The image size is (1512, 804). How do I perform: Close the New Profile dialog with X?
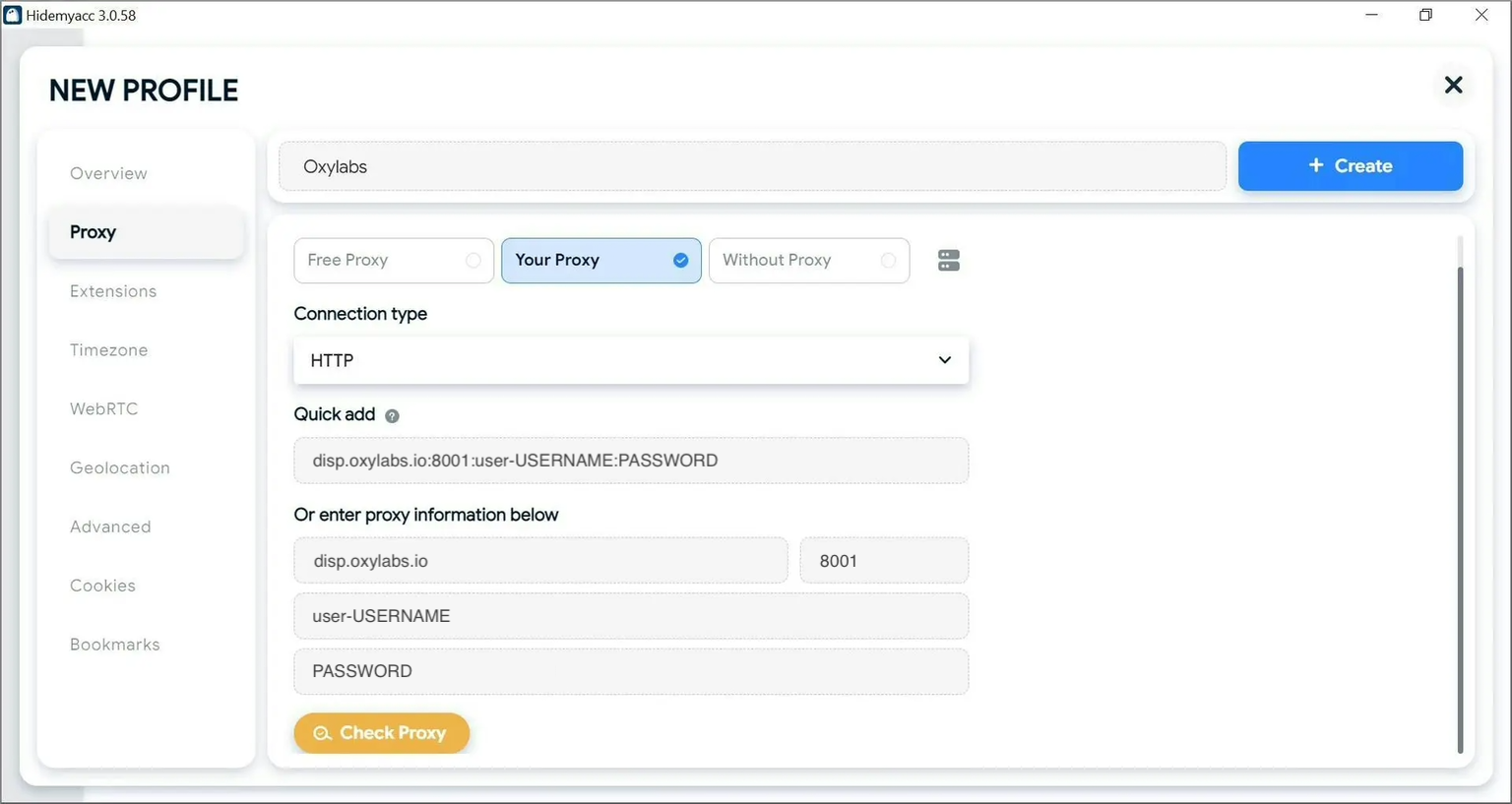point(1453,86)
